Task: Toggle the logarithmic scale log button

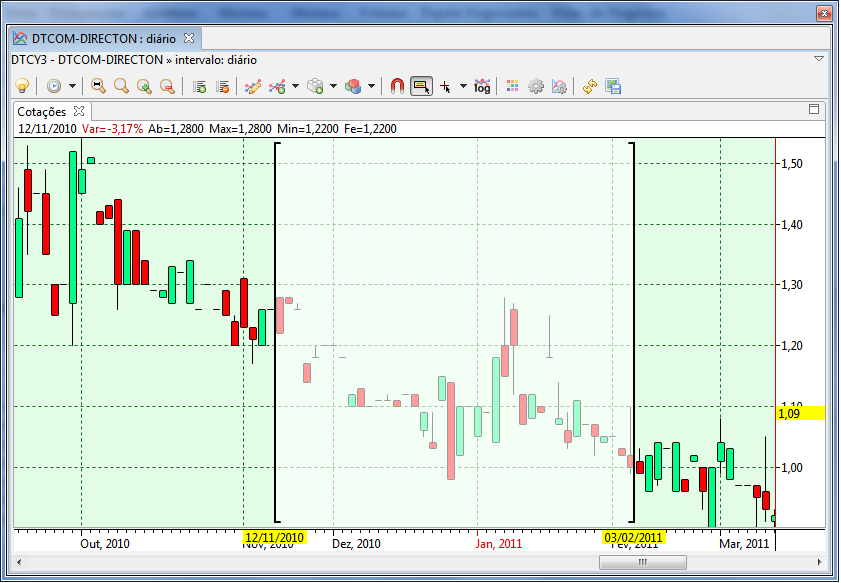Action: click(x=482, y=86)
